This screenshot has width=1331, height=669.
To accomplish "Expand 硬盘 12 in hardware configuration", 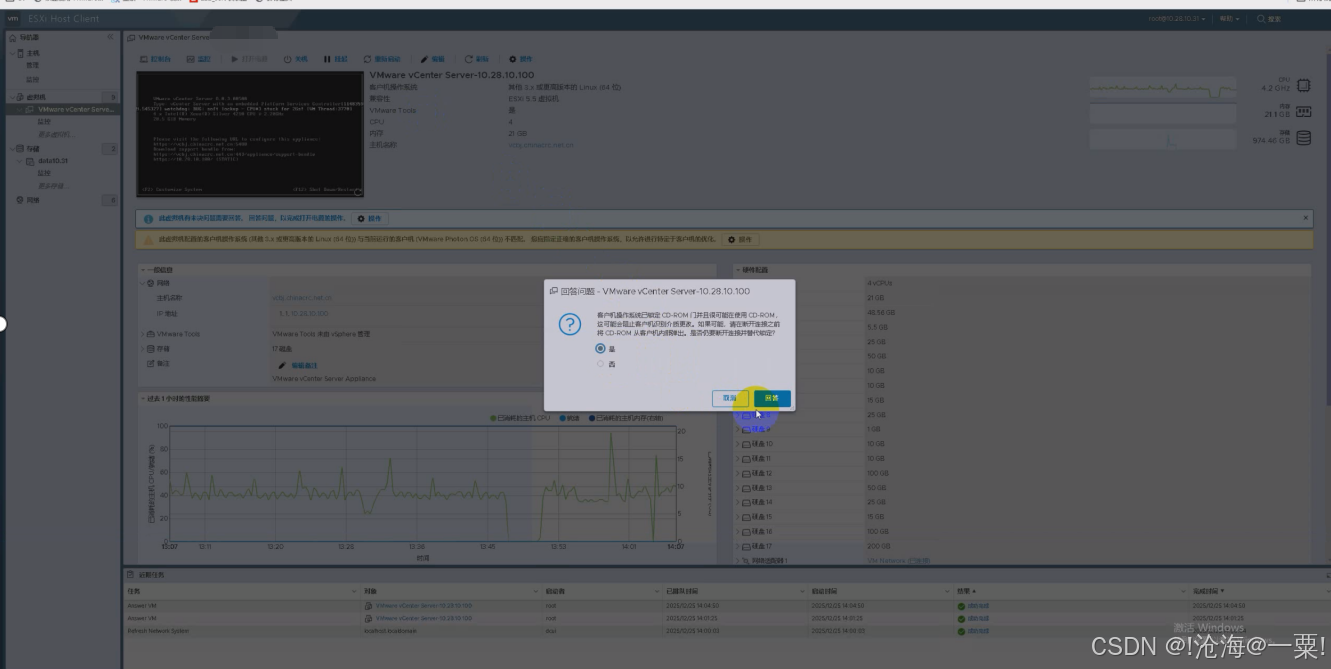I will [x=739, y=473].
